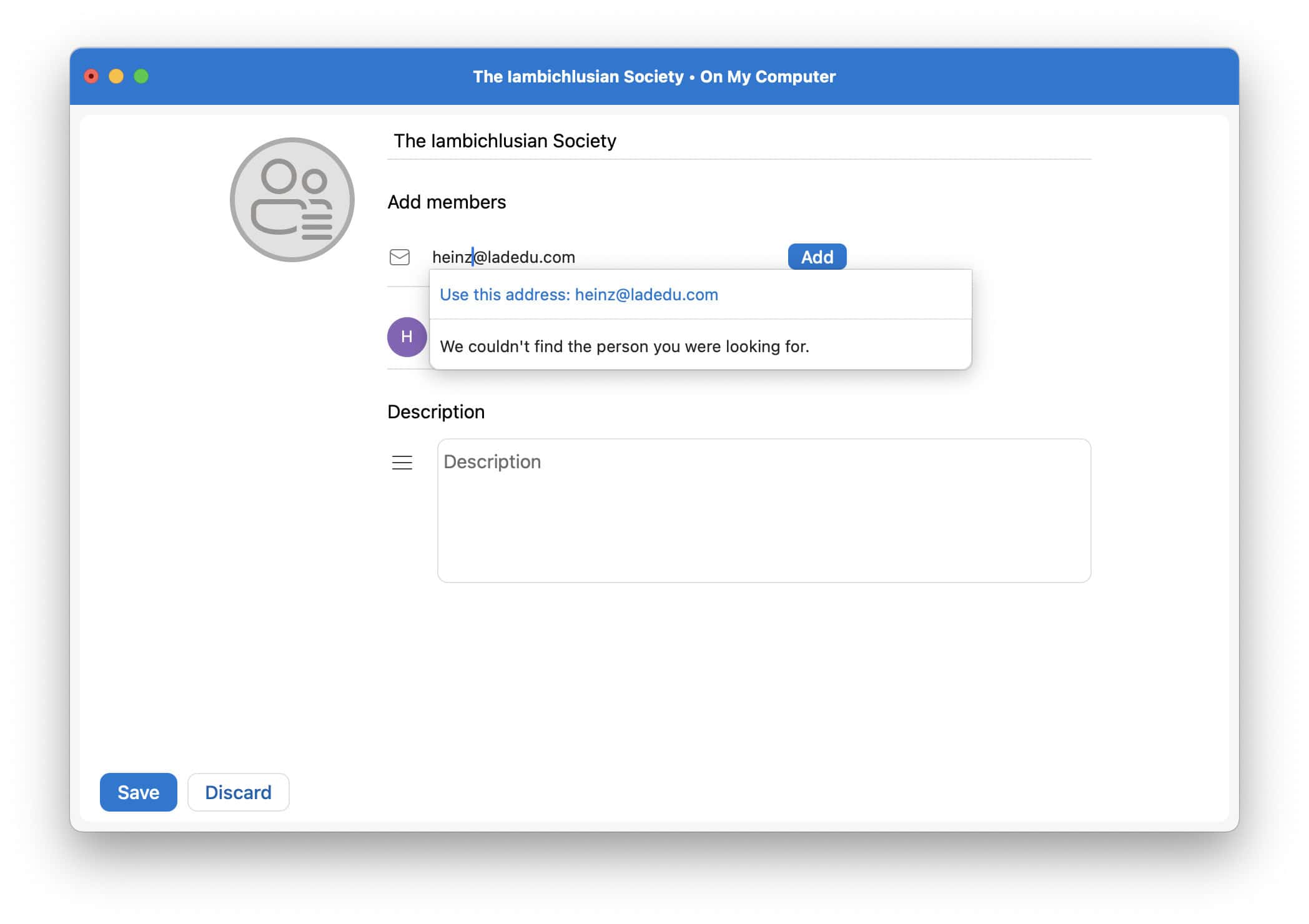Click the description lines icon

402,463
